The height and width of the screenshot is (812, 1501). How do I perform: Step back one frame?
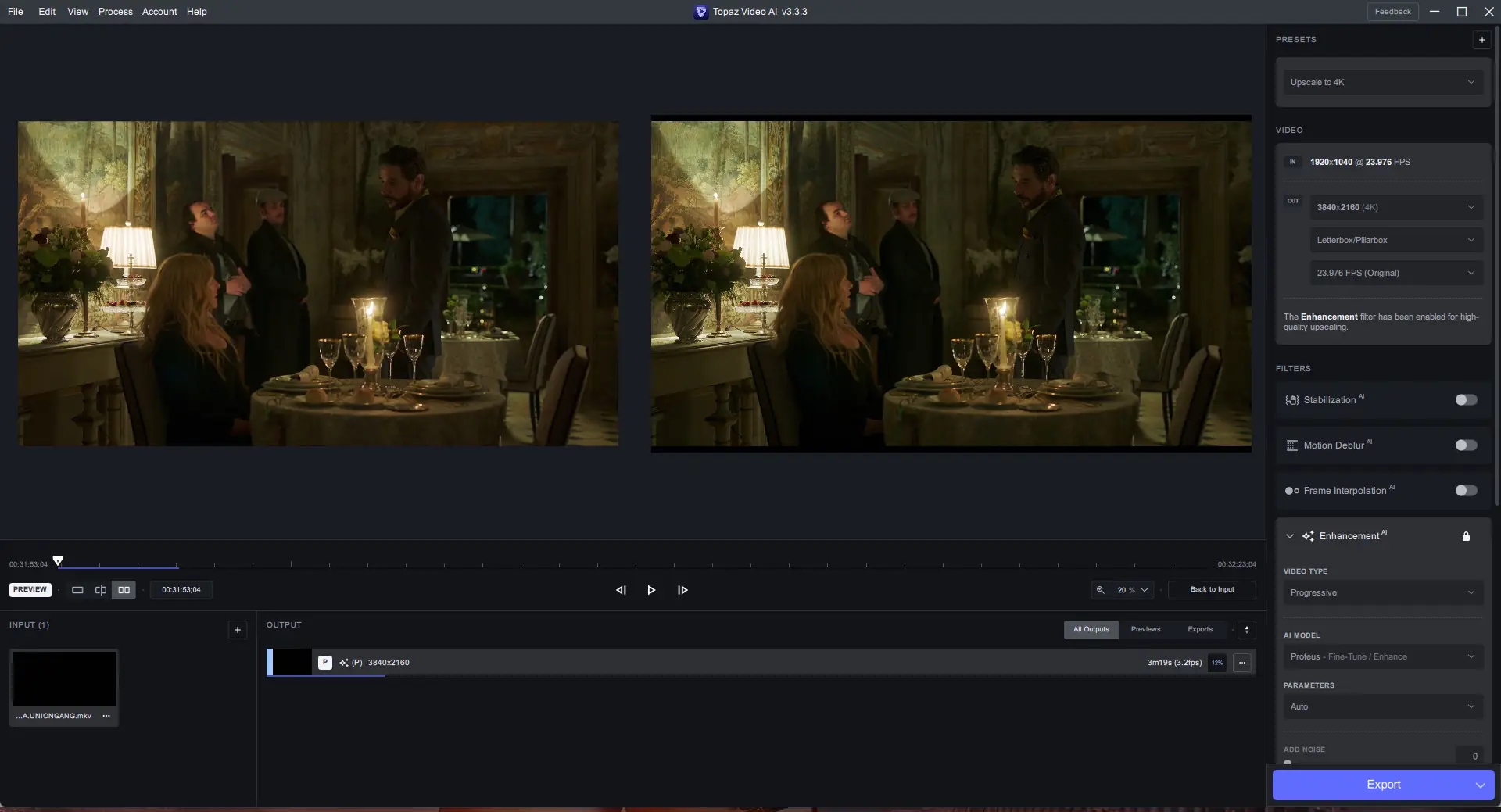point(621,590)
